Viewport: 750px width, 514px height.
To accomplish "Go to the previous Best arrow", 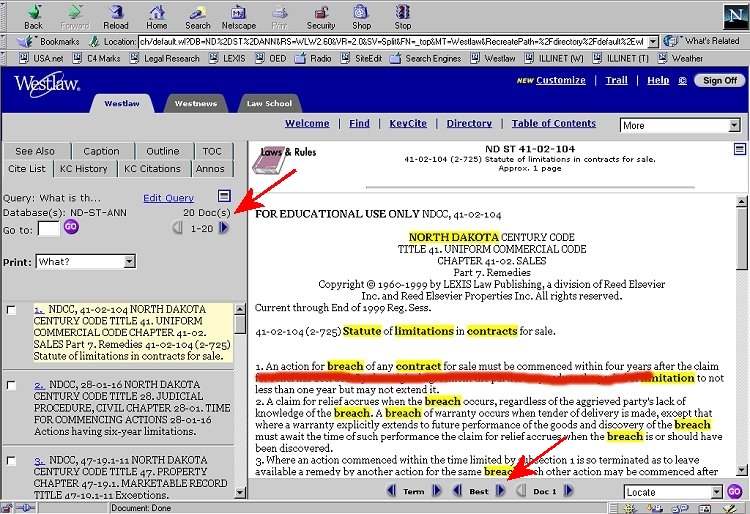I will (458, 491).
